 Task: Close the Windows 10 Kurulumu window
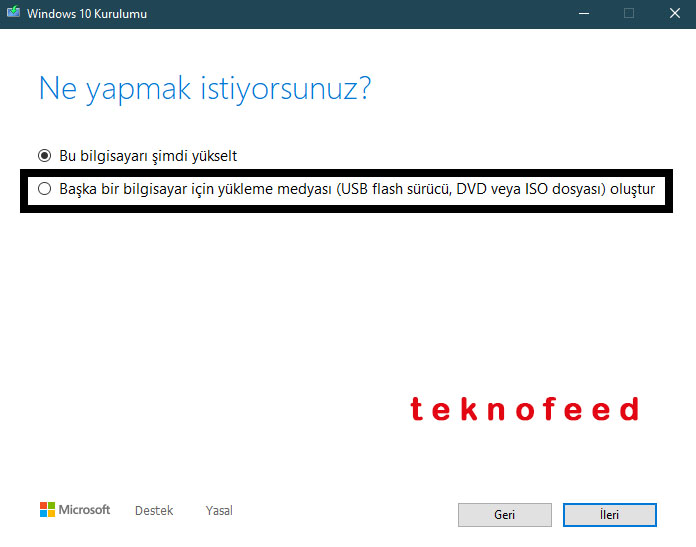pos(673,13)
